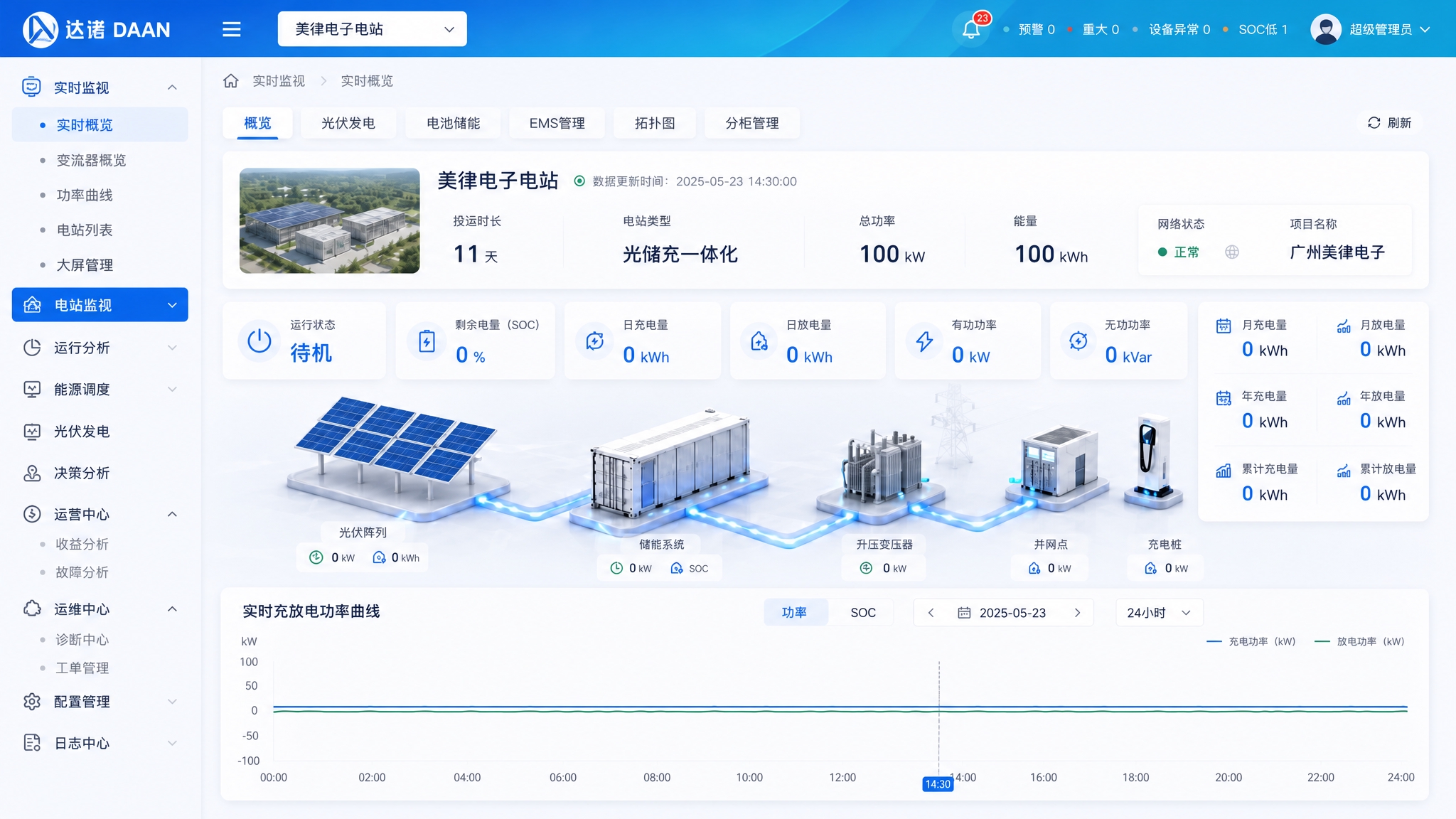Open the notification bell with 23 alerts

971,29
